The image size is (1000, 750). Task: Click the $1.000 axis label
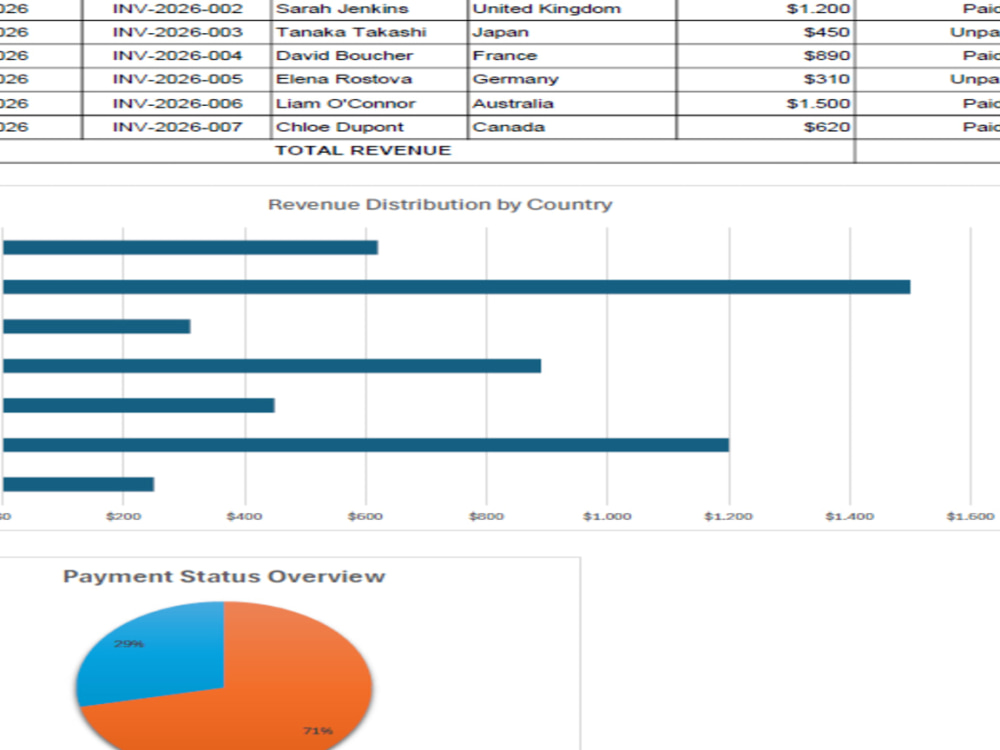pos(607,517)
